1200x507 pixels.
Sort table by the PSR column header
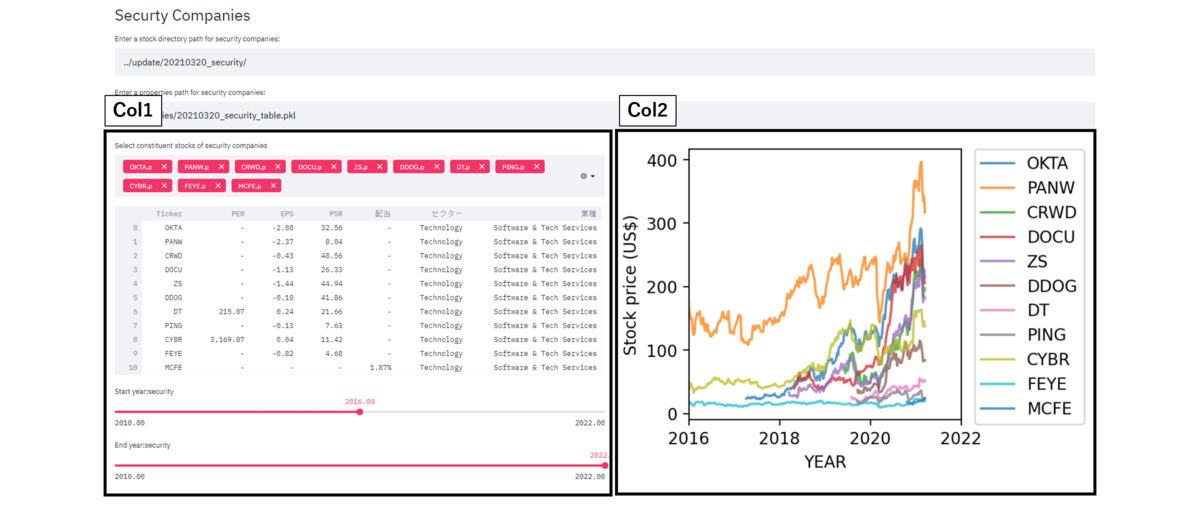tap(335, 214)
